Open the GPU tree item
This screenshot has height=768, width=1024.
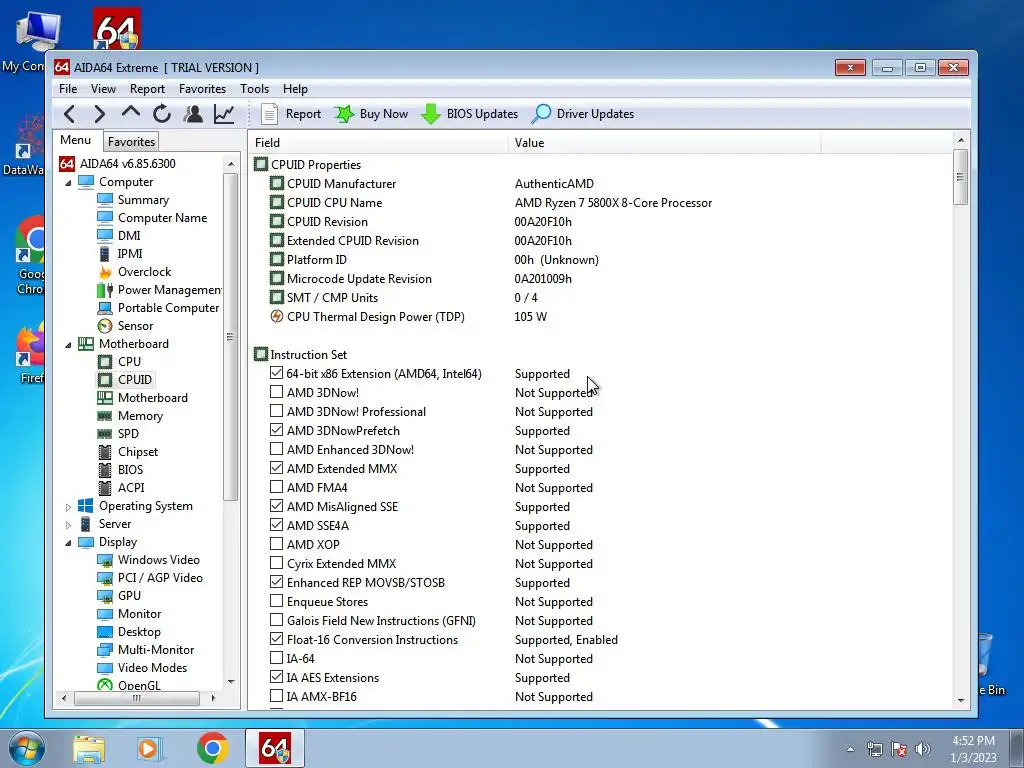[x=129, y=596]
